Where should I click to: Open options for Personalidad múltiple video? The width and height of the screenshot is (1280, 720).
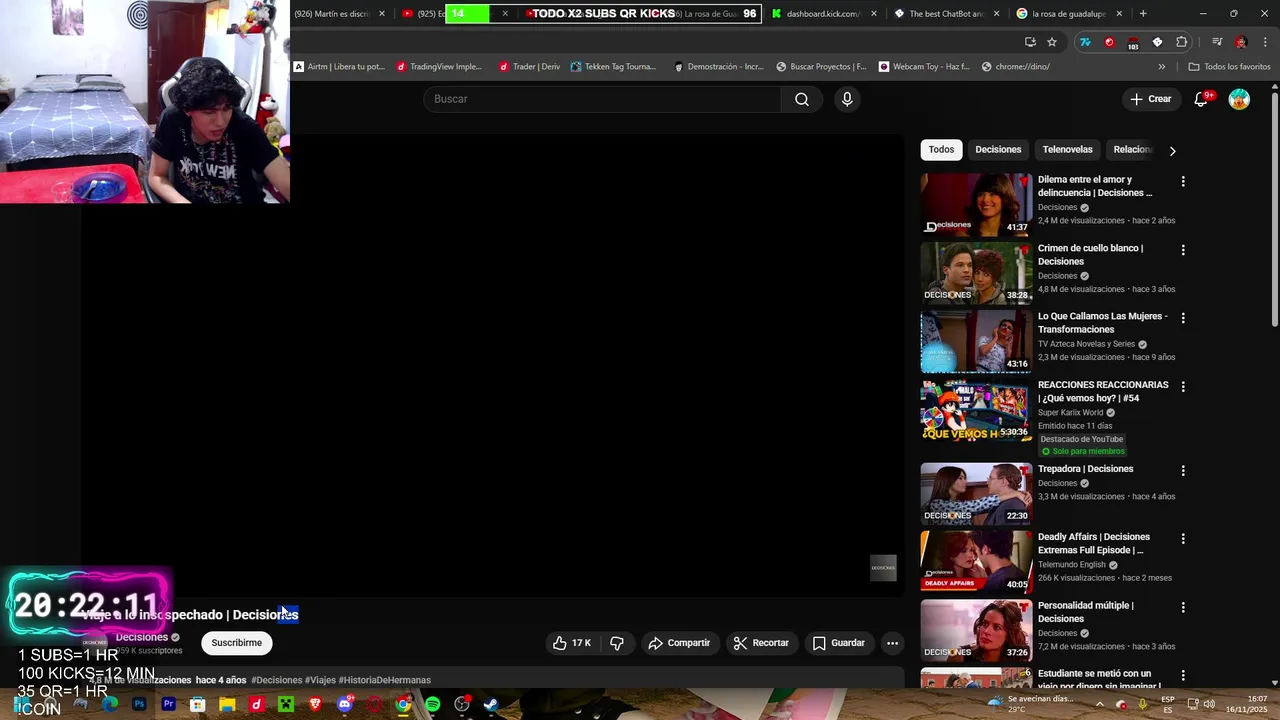click(1183, 607)
